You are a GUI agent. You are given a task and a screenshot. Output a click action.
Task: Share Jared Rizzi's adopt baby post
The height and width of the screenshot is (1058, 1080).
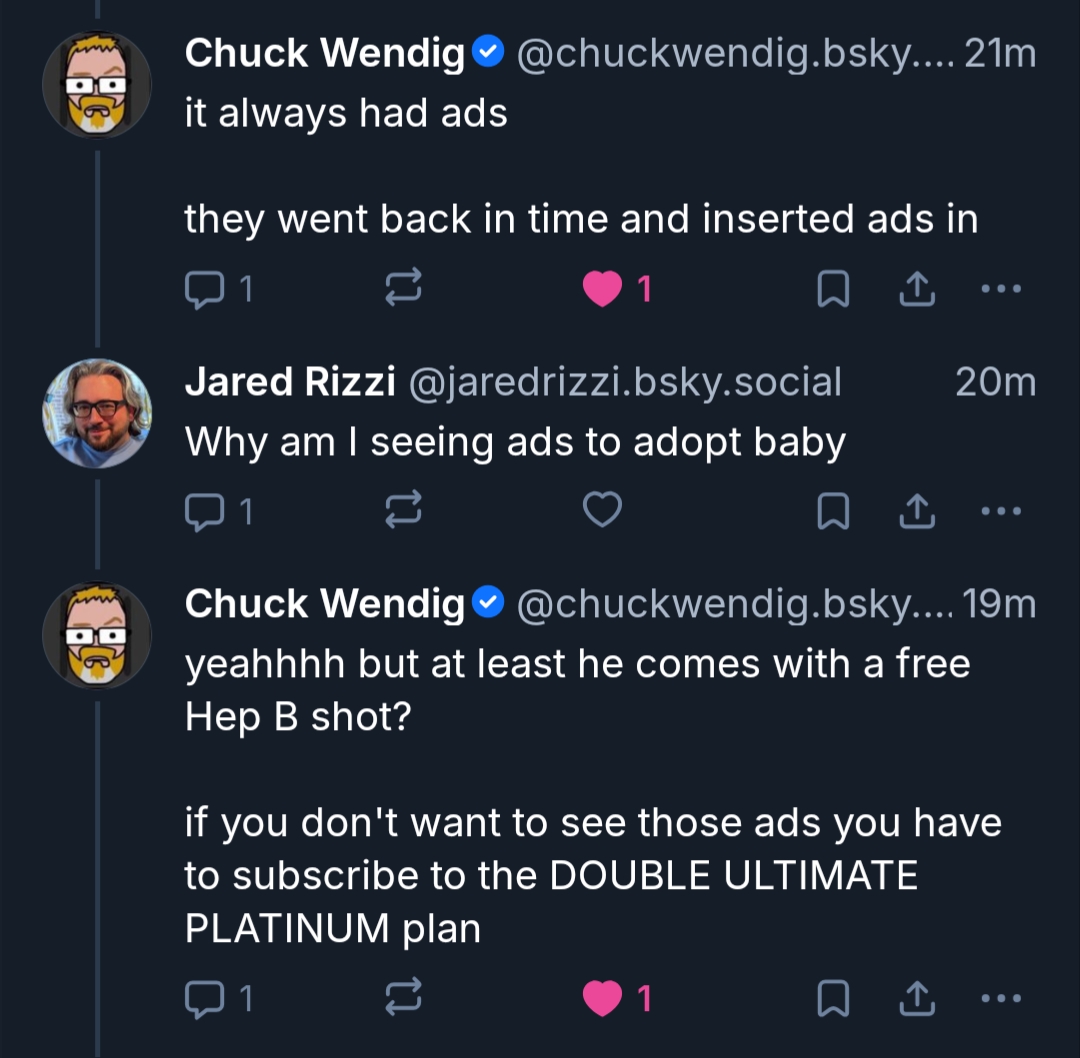coord(916,511)
